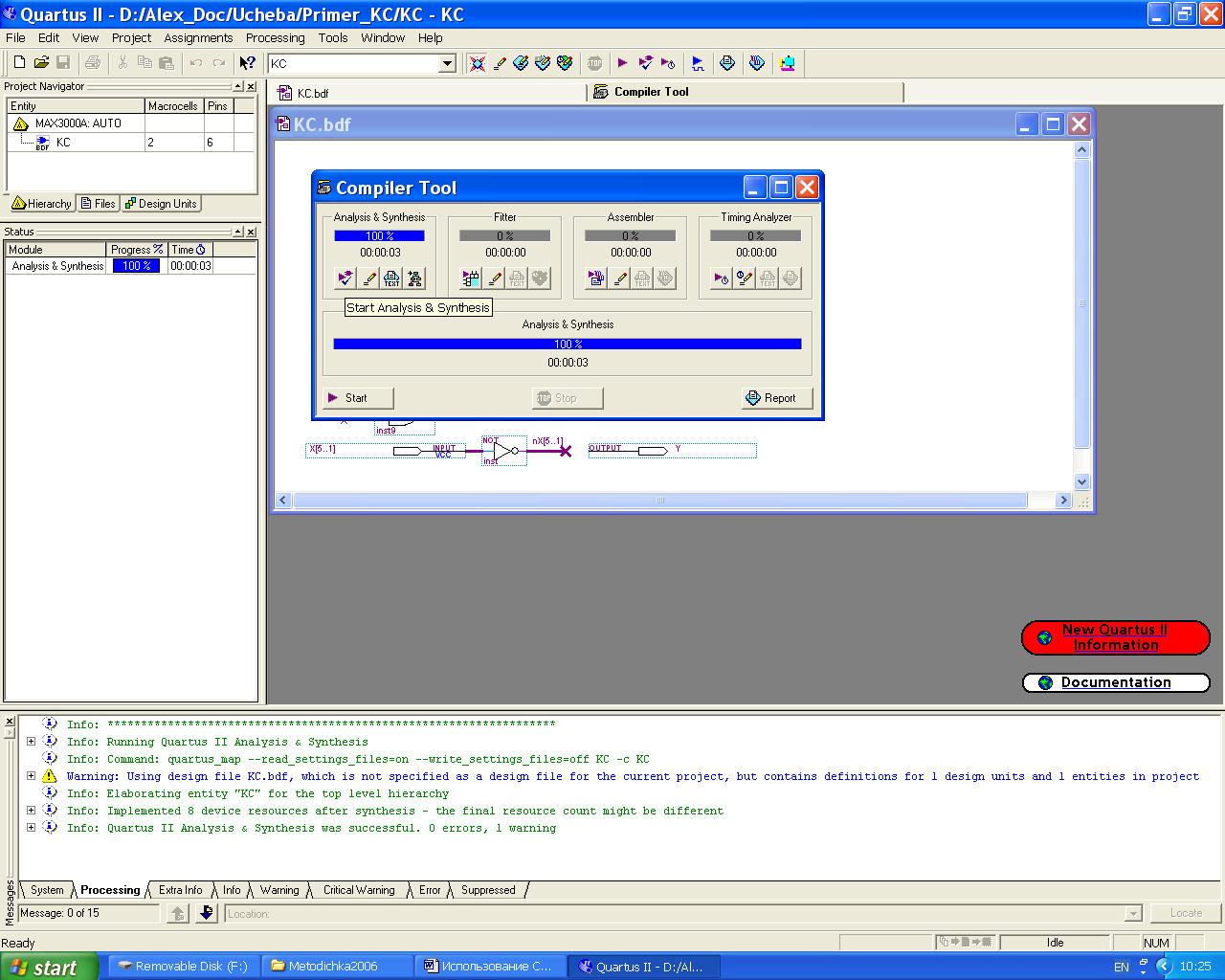Open the Assignments menu
1225x980 pixels.
point(198,37)
